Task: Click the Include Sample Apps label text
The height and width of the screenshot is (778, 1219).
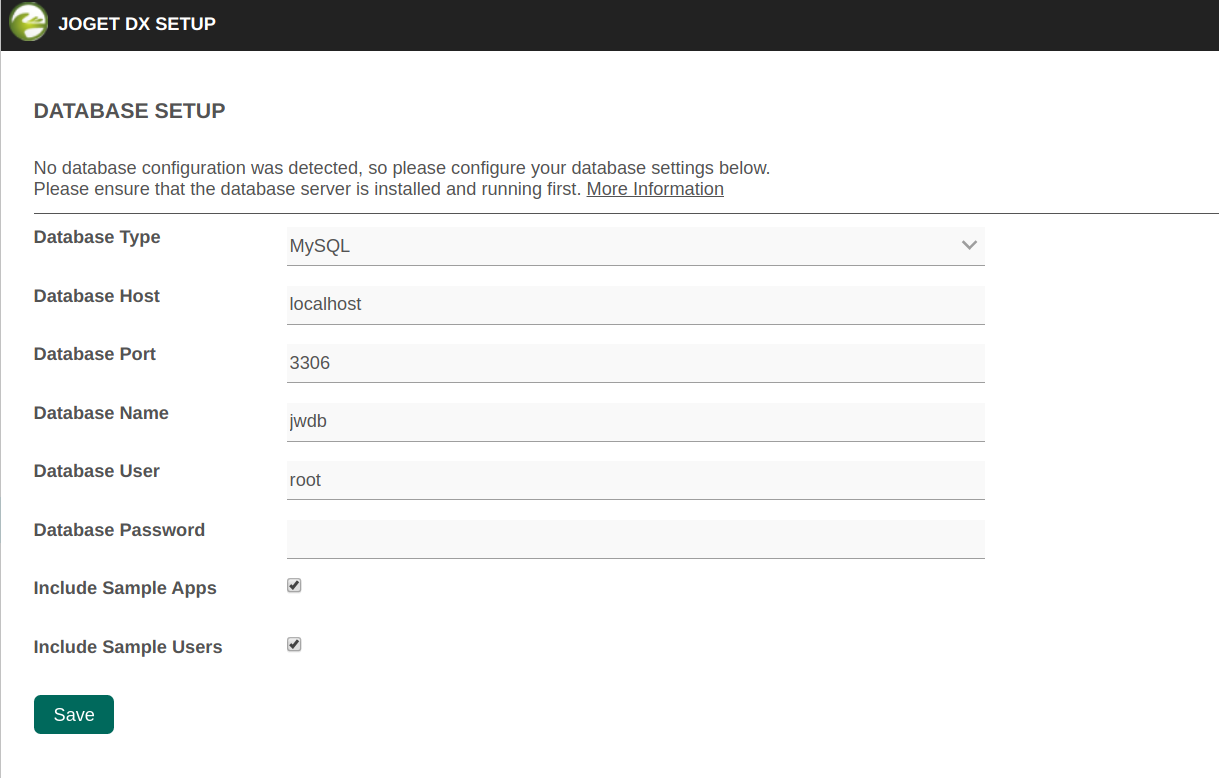Action: click(x=125, y=588)
